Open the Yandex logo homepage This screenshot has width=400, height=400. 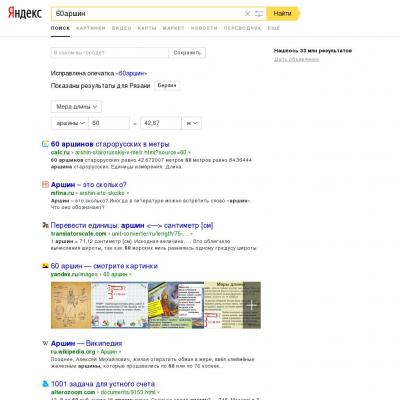tap(25, 13)
